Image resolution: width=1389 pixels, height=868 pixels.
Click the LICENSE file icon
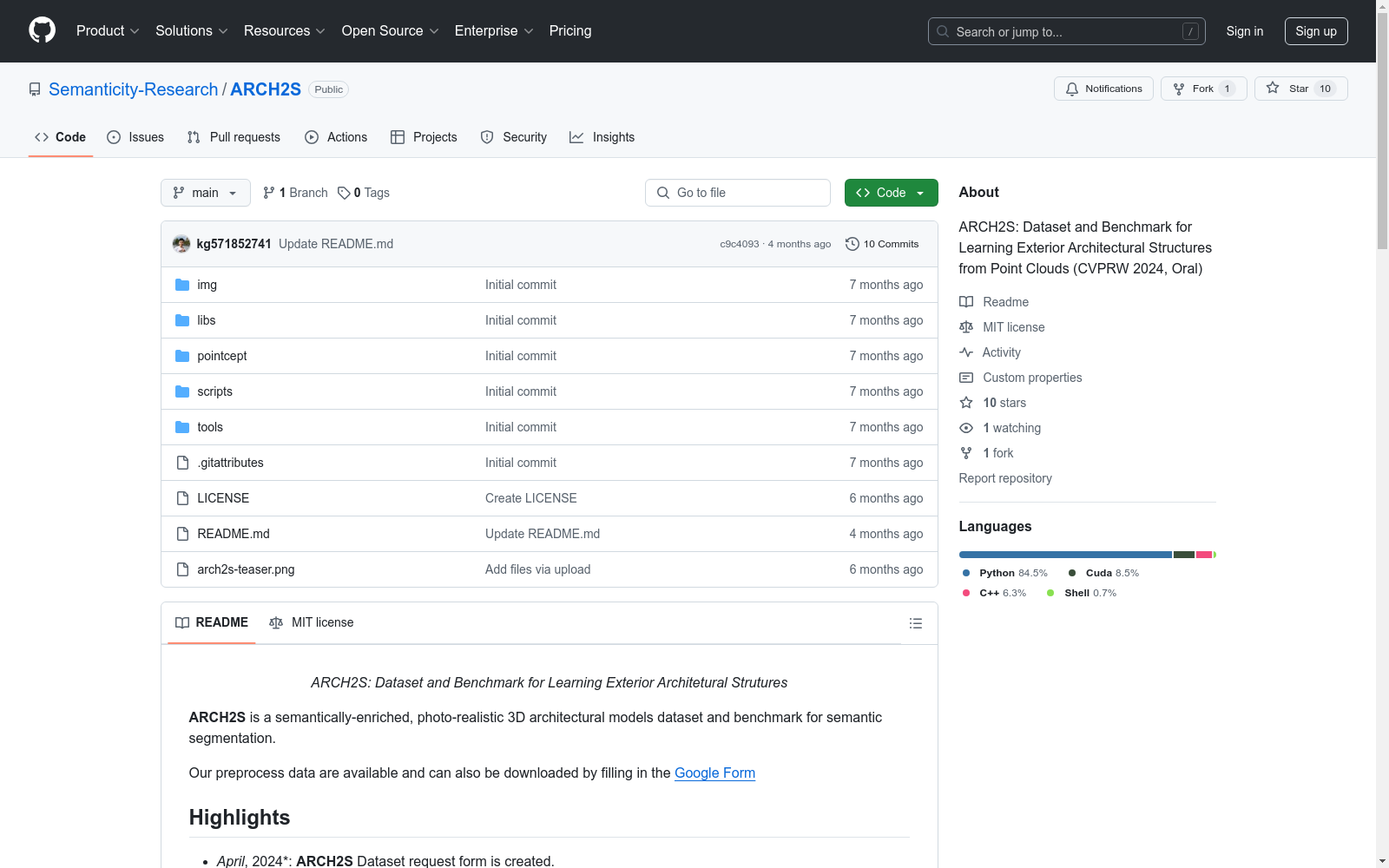coord(182,498)
